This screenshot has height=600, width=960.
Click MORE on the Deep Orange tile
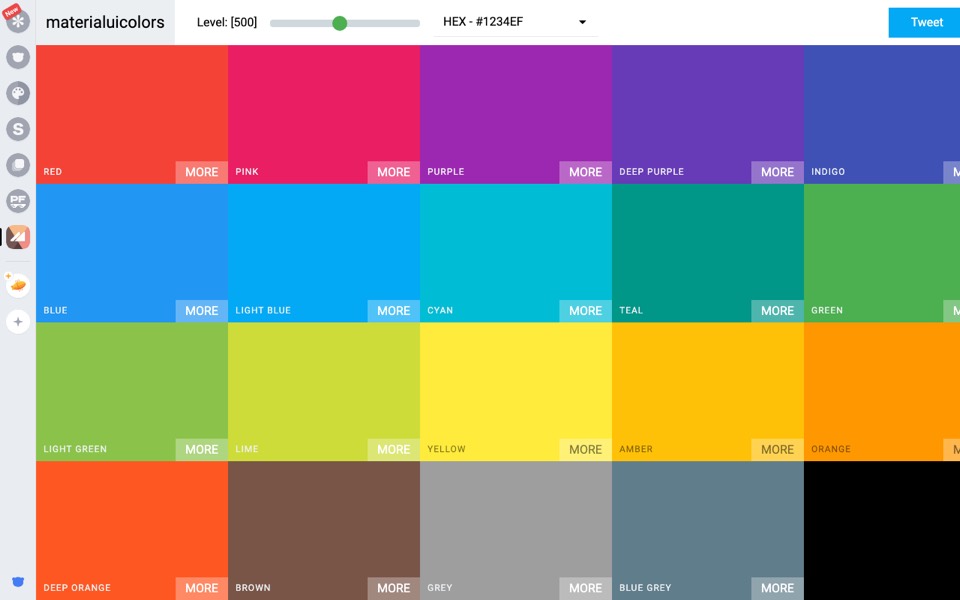[201, 588]
